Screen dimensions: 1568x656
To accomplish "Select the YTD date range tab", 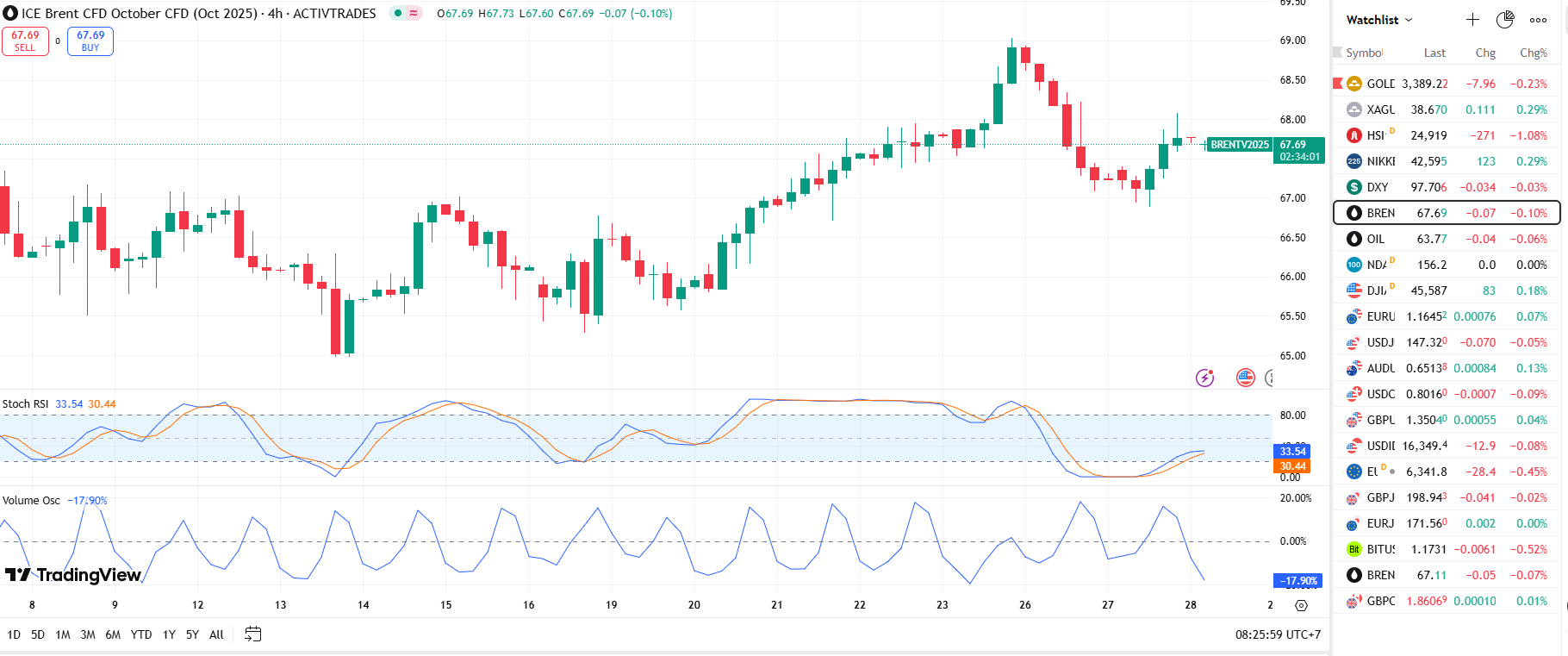I will coord(141,634).
